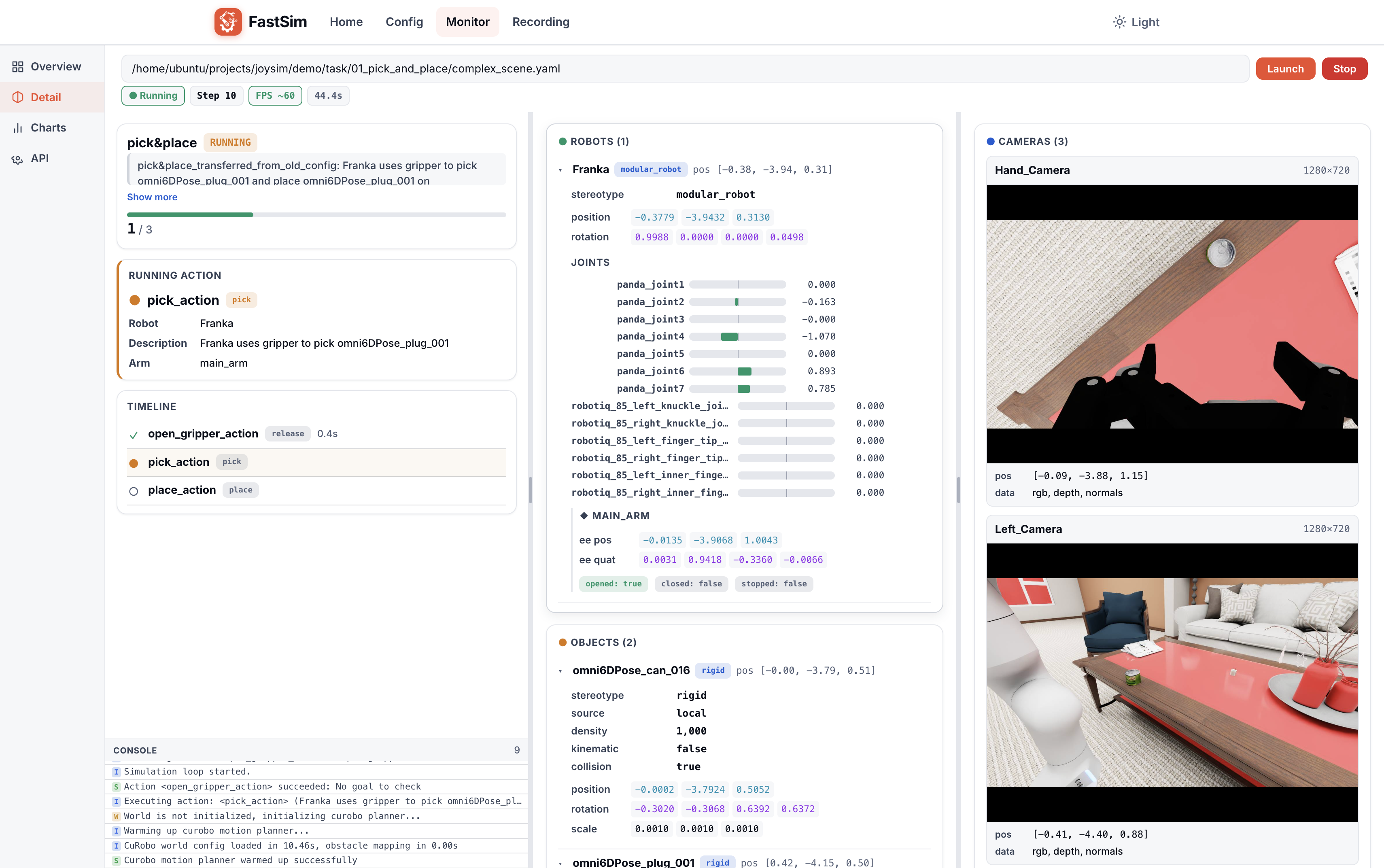Click the green dot next to ROBOTS (1)
The width and height of the screenshot is (1384, 868).
(x=563, y=141)
